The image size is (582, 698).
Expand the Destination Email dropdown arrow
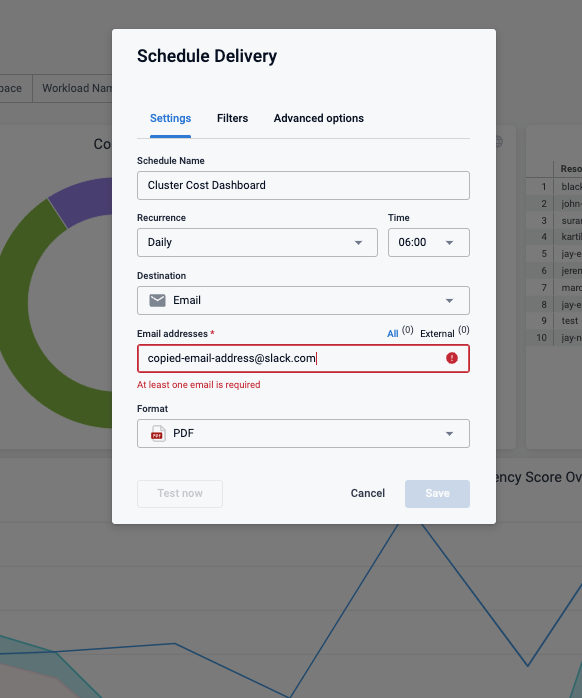click(x=449, y=301)
